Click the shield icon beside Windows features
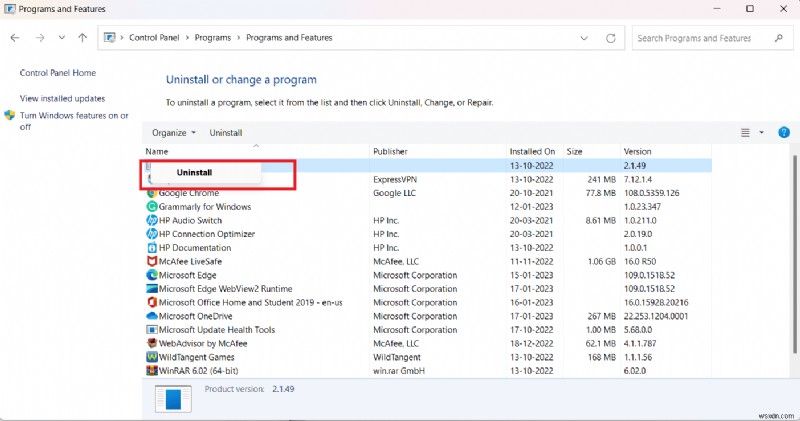Image resolution: width=800 pixels, height=421 pixels. [10, 115]
